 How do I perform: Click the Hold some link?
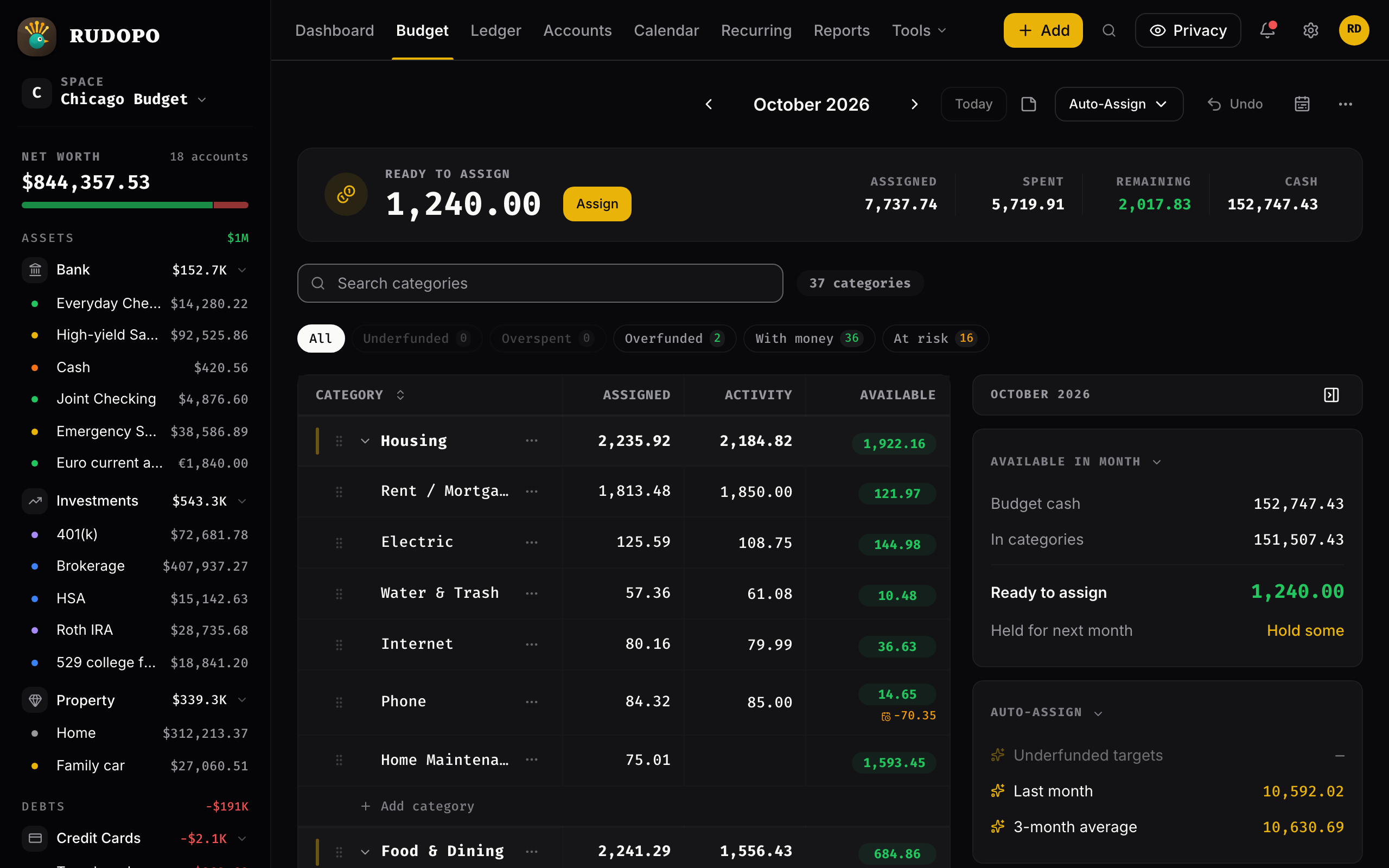pyautogui.click(x=1304, y=630)
